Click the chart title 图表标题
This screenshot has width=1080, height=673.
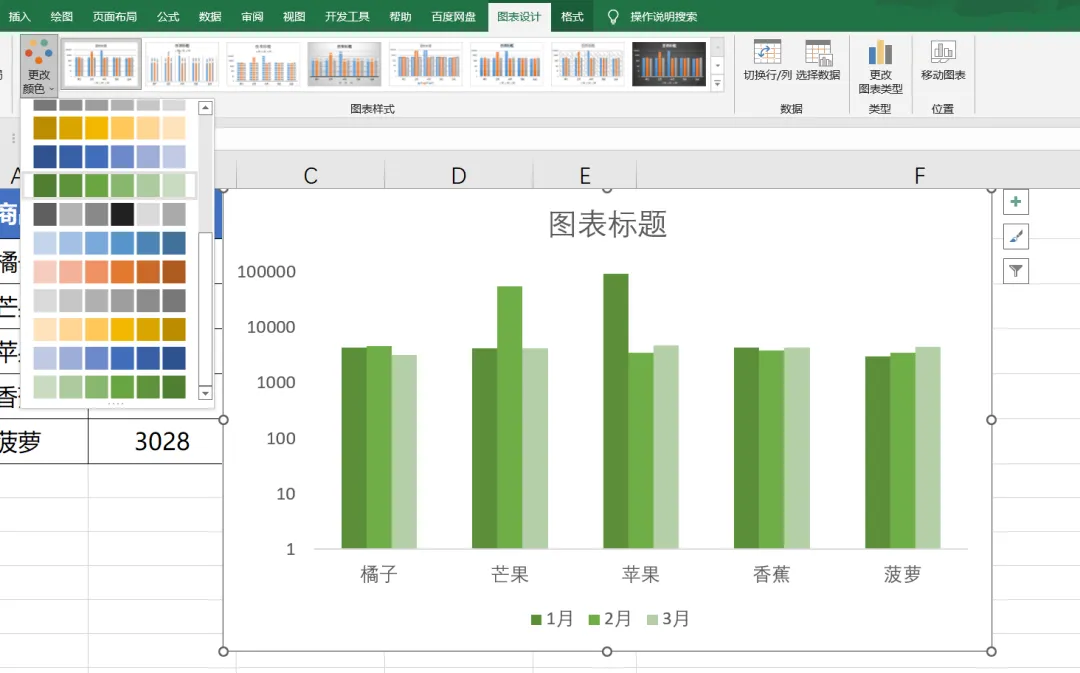pos(608,225)
